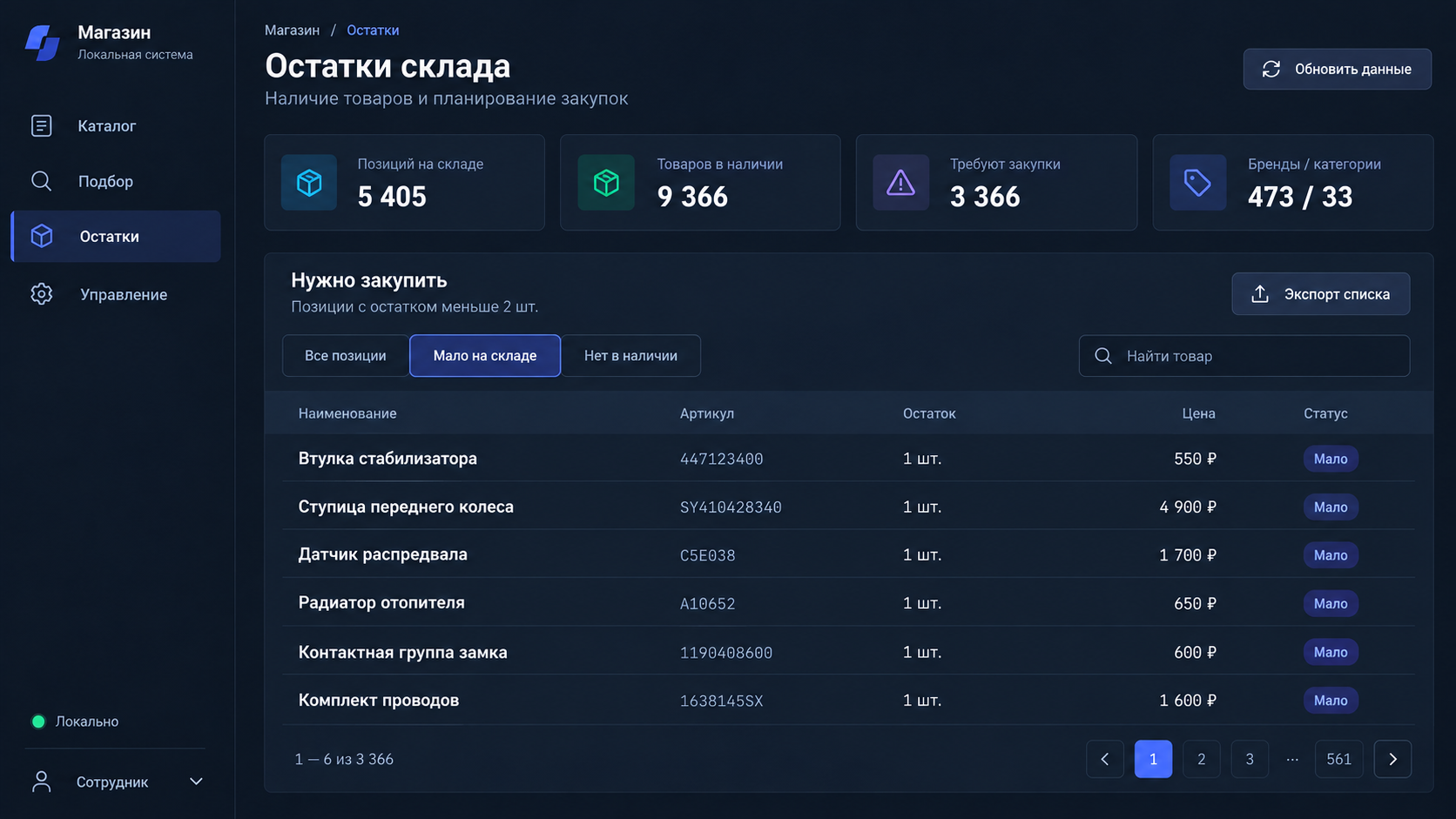Click article number 447123400

pos(721,459)
